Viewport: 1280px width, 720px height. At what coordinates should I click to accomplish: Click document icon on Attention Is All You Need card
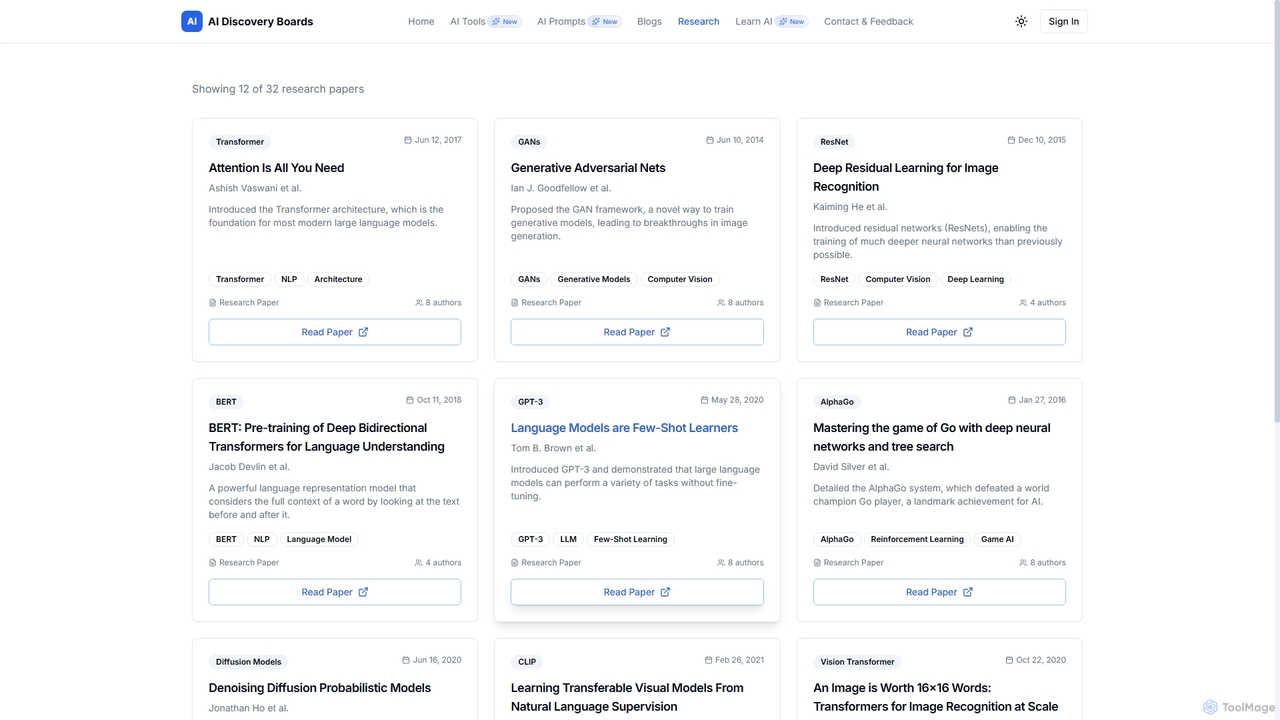click(213, 302)
